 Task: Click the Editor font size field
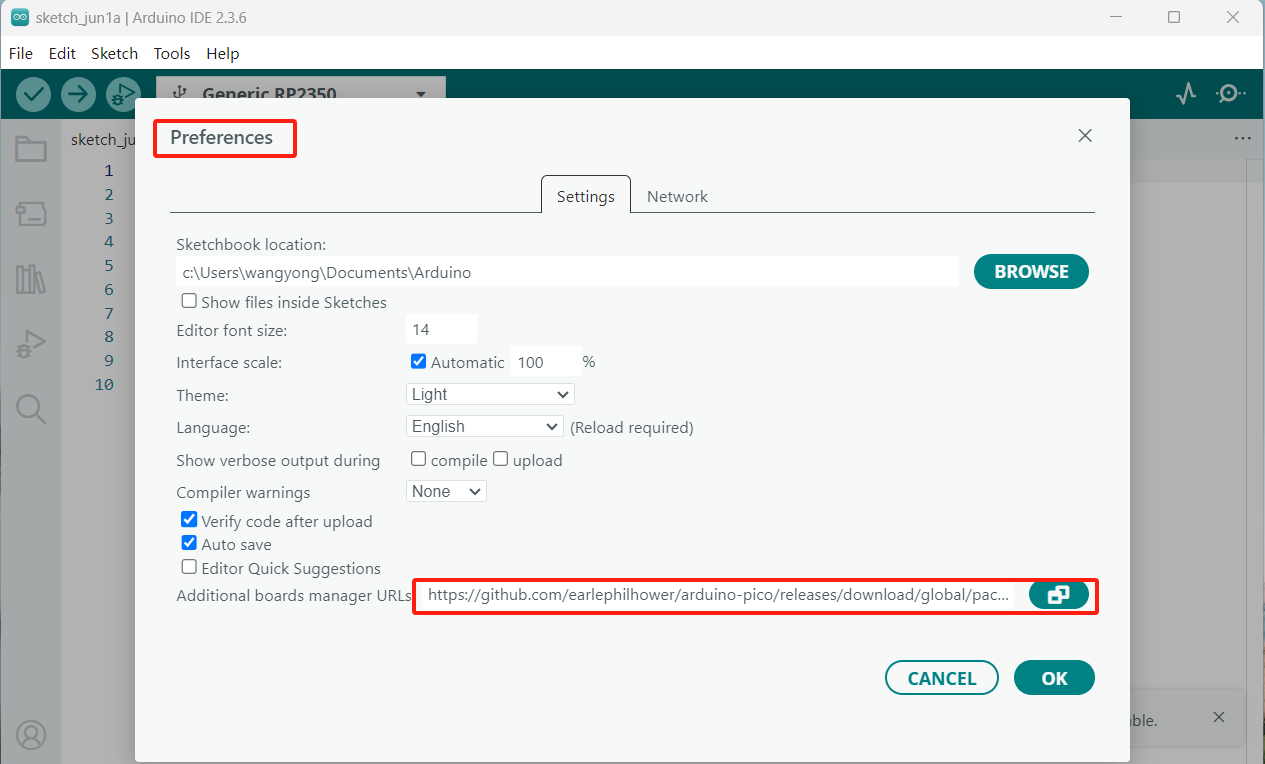tap(441, 329)
